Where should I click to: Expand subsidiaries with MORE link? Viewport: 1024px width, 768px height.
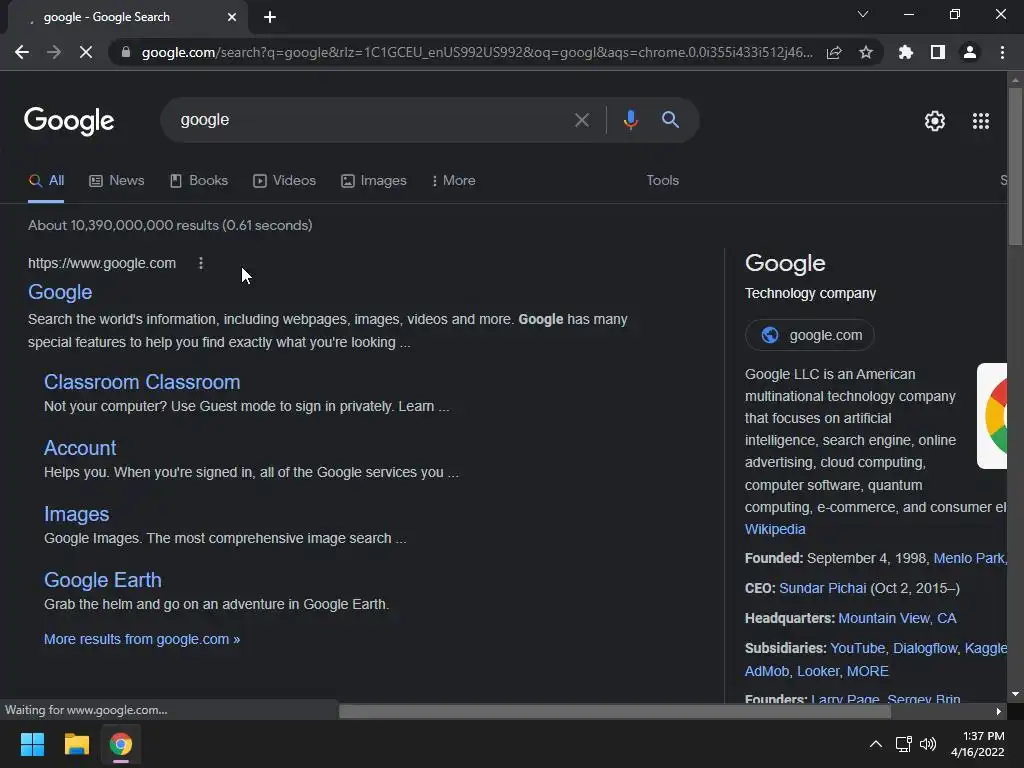[x=867, y=671]
